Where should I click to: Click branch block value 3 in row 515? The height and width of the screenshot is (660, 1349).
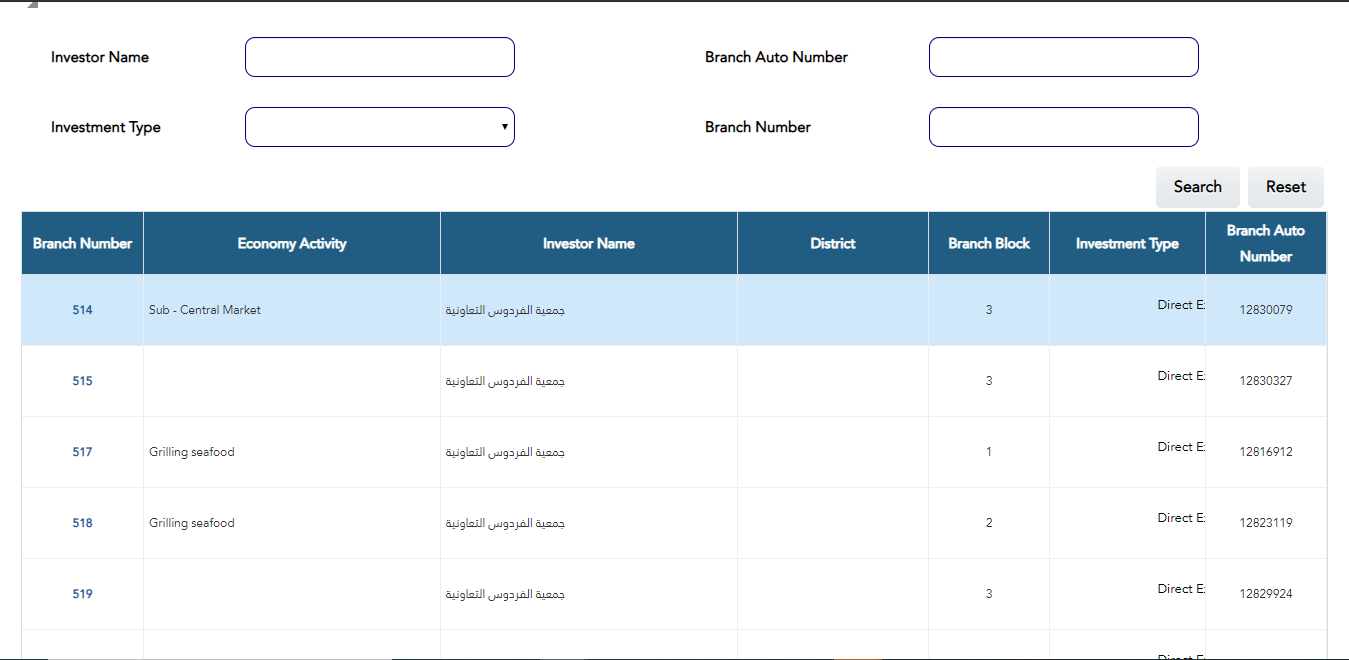coord(989,381)
